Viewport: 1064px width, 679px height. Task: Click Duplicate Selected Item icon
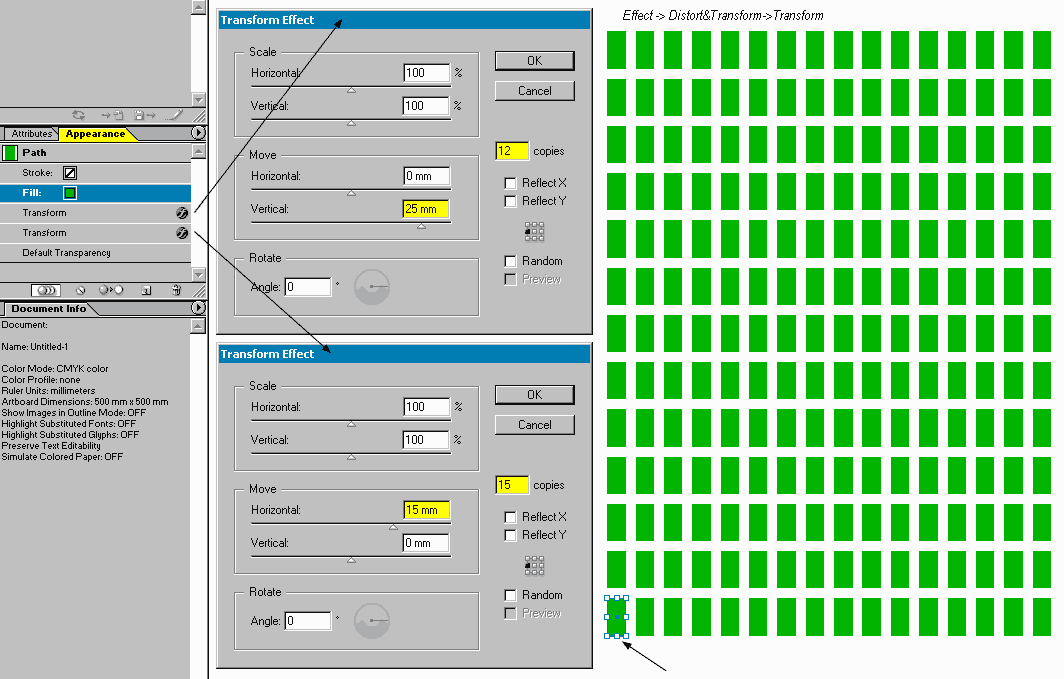[146, 290]
